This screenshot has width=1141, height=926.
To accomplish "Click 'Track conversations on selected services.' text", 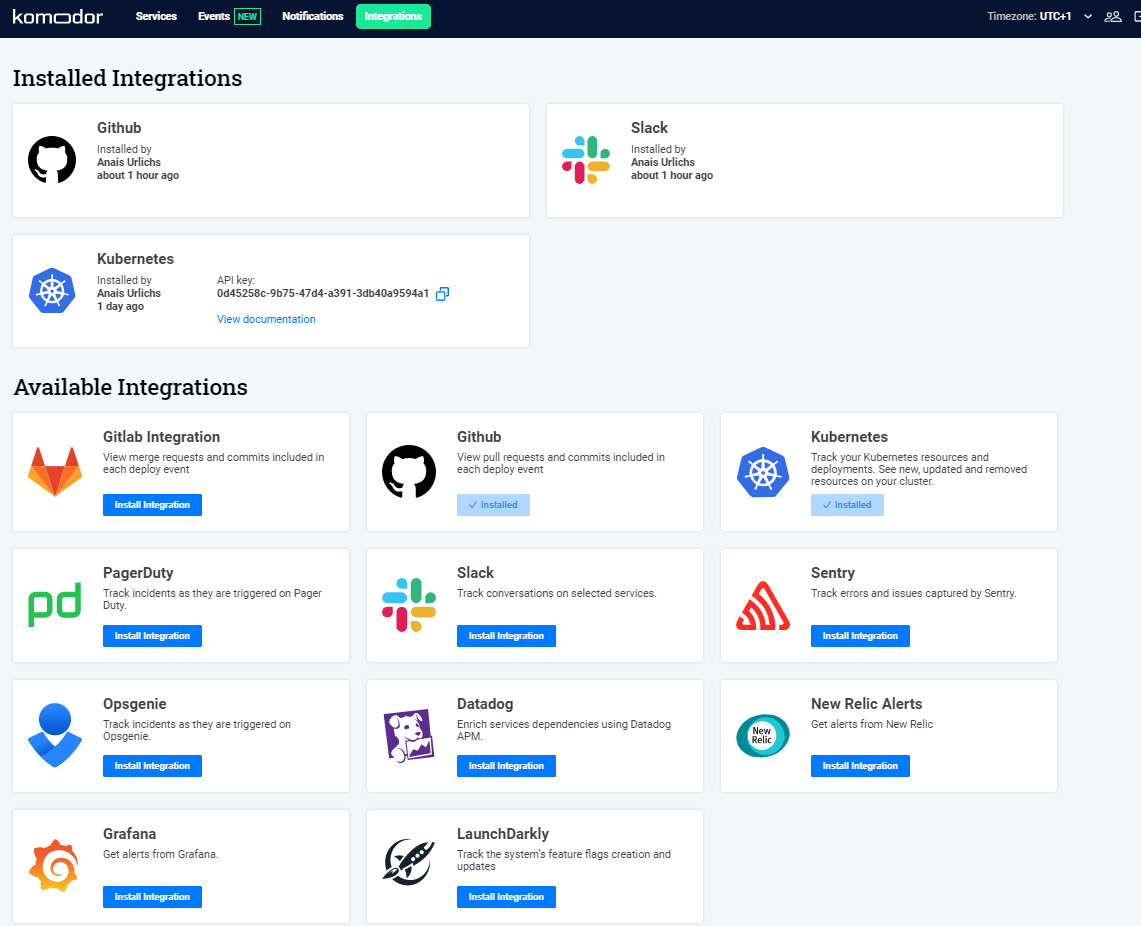I will click(x=557, y=593).
